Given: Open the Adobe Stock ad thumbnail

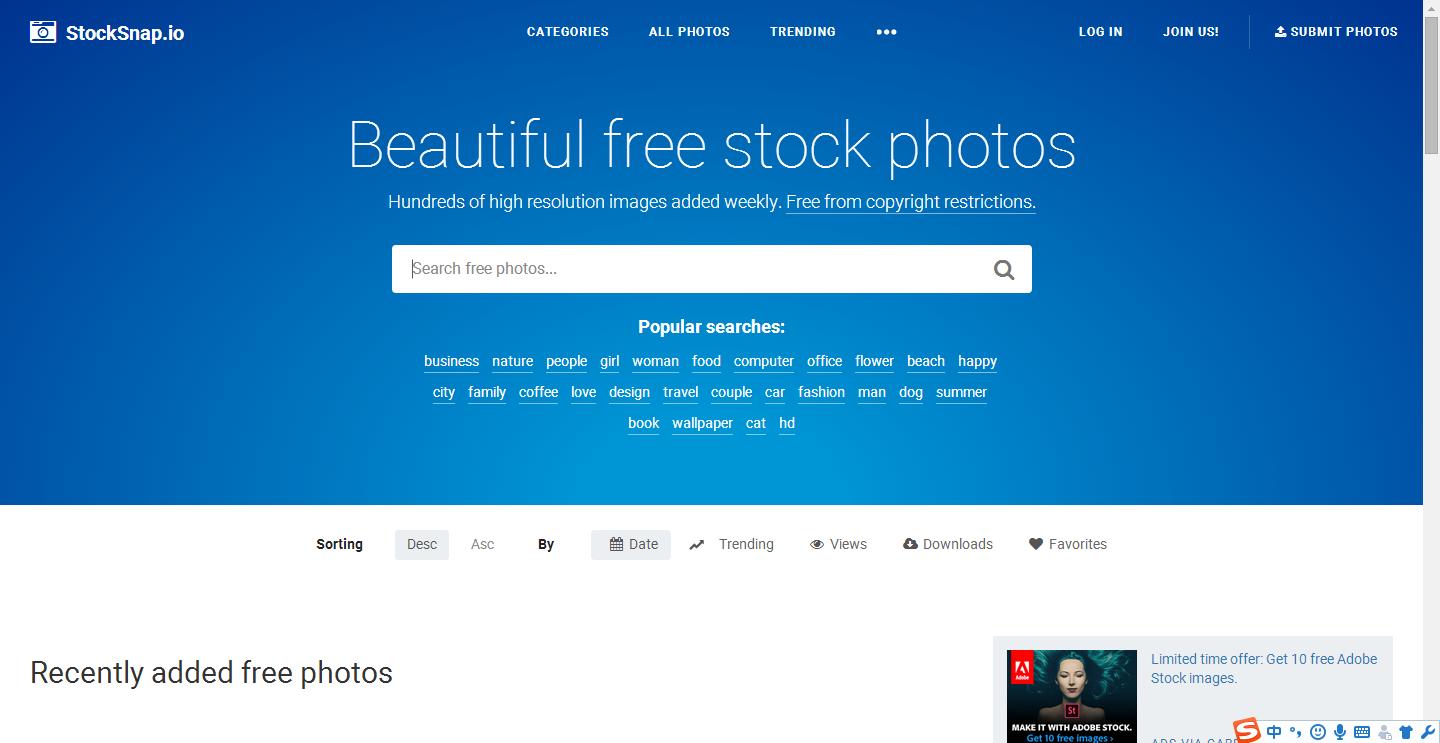Looking at the screenshot, I should pos(1072,696).
